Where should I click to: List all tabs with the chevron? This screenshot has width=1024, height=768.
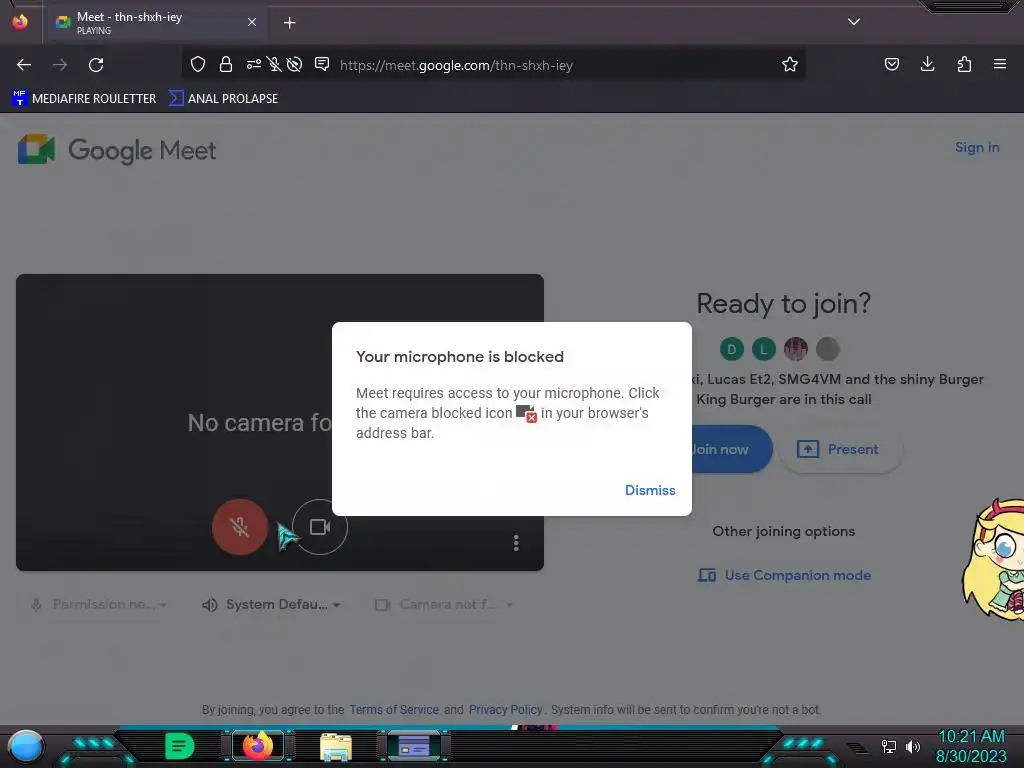pos(854,22)
